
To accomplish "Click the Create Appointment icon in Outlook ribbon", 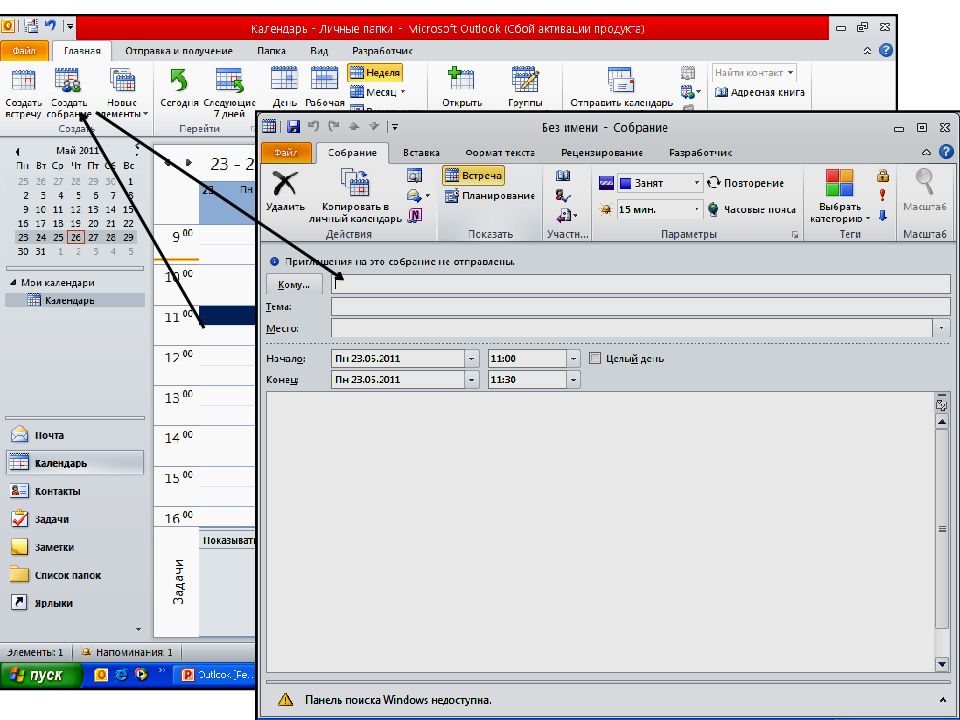I will point(23,81).
